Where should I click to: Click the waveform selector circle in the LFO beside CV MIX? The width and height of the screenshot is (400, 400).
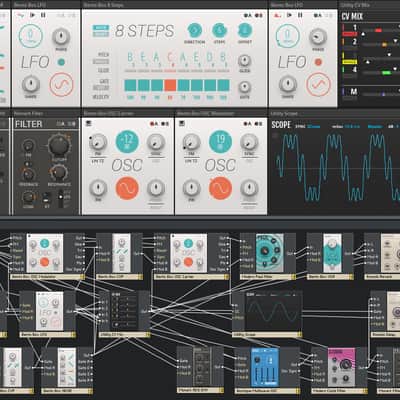point(318,84)
